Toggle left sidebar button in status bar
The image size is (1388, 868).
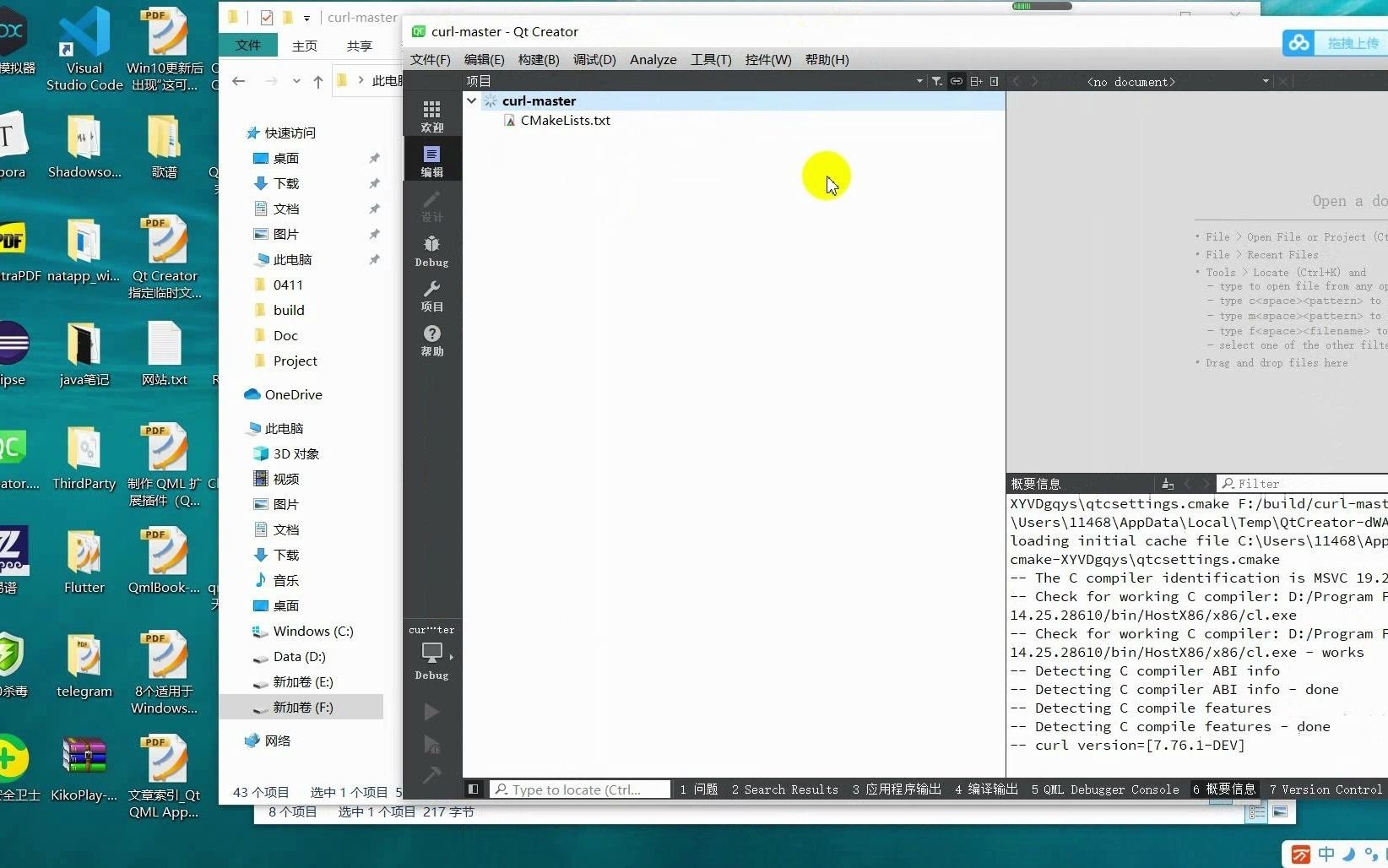point(474,789)
